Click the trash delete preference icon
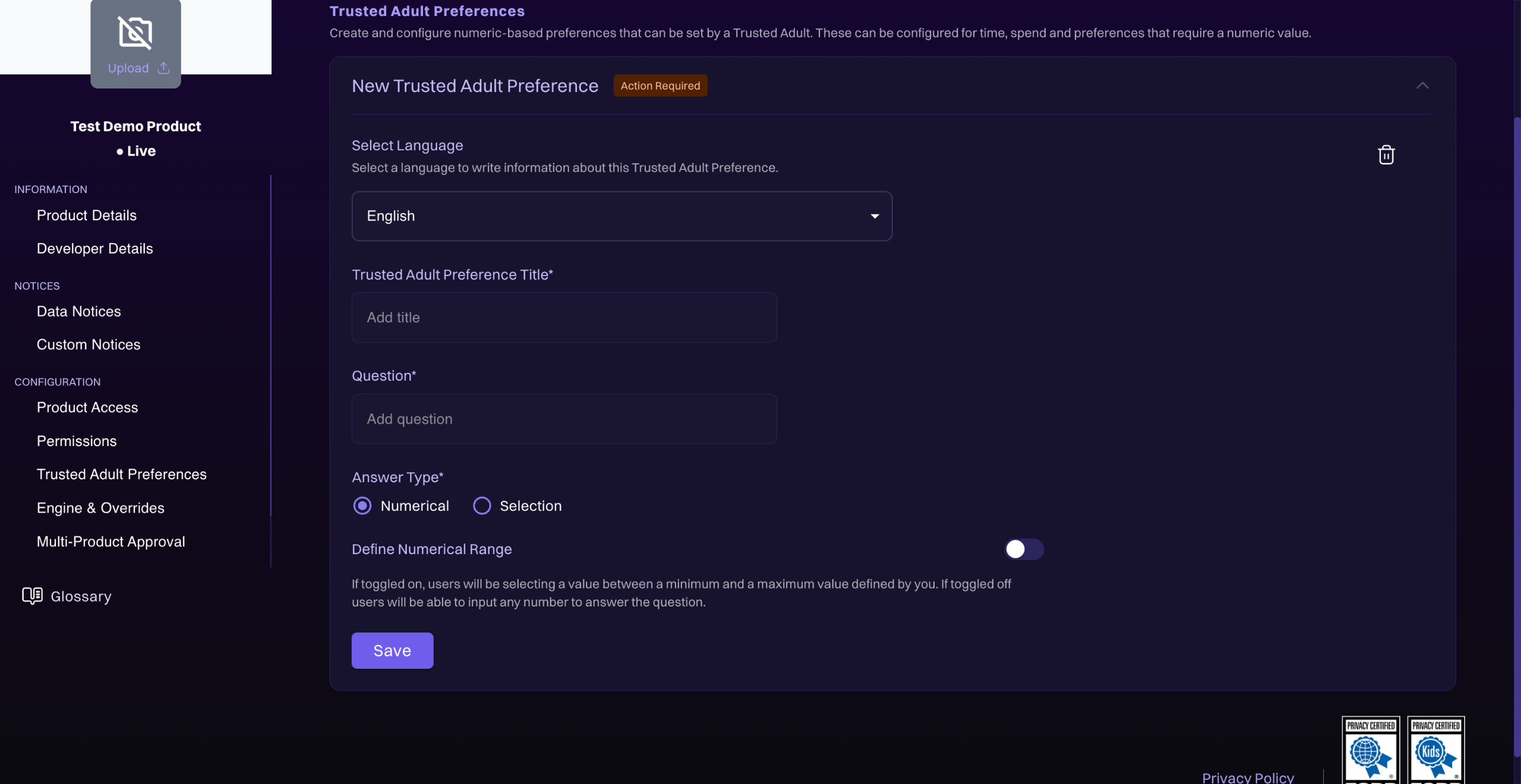The image size is (1521, 784). (1386, 155)
